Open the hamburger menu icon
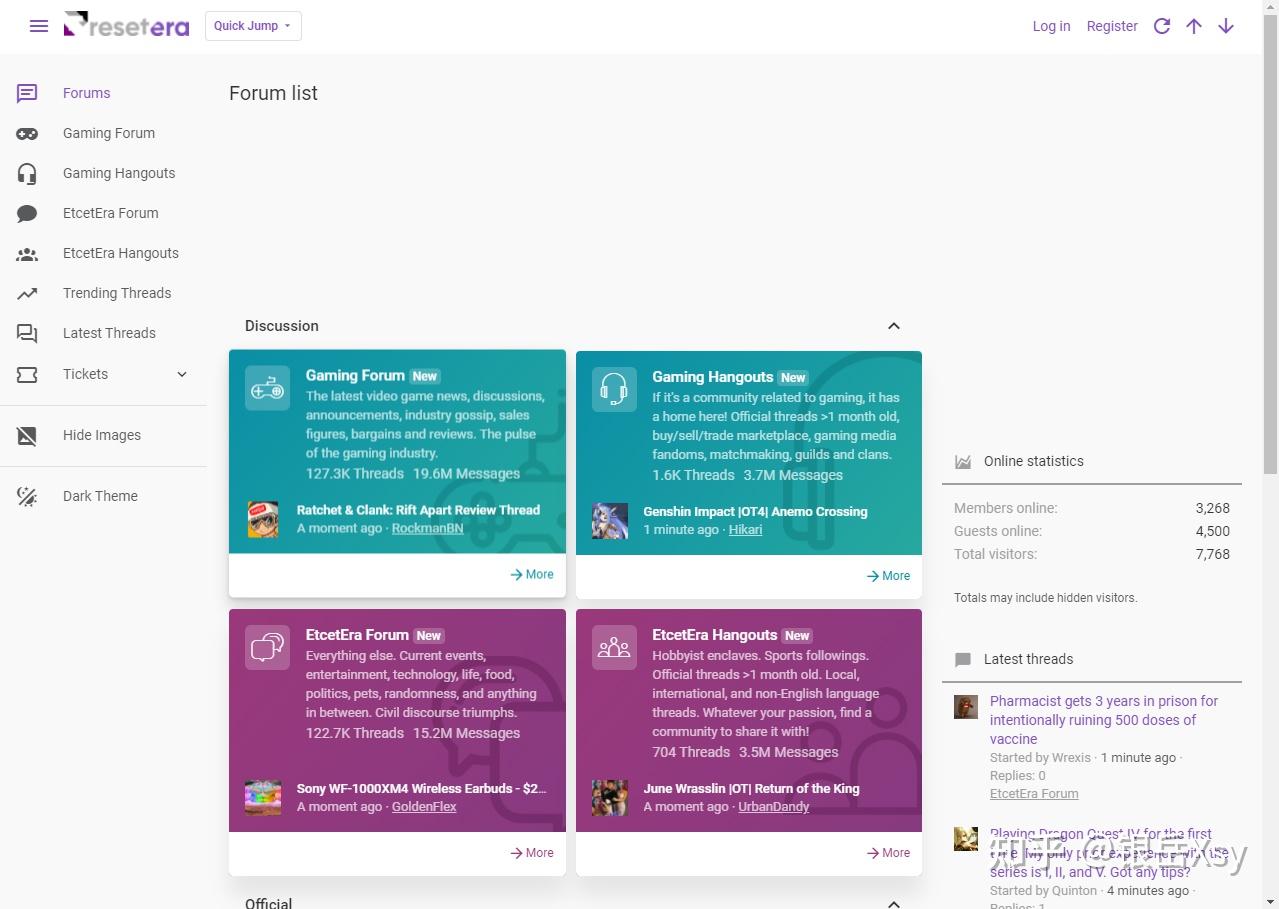 (x=39, y=26)
